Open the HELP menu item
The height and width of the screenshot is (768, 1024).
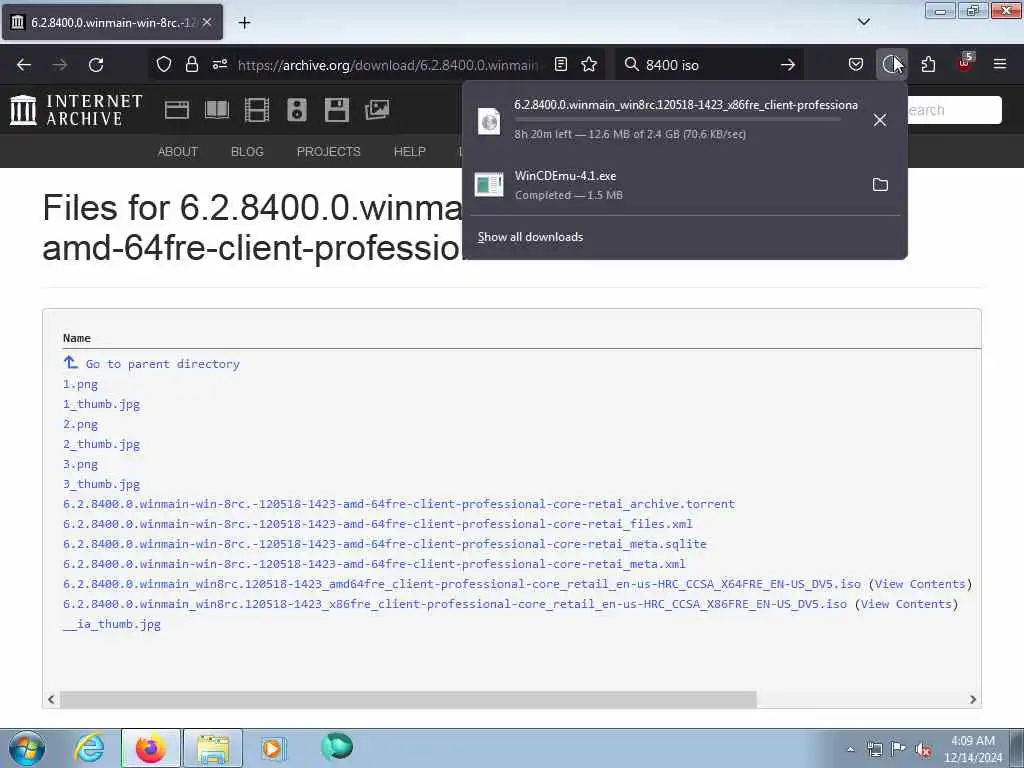tap(409, 152)
